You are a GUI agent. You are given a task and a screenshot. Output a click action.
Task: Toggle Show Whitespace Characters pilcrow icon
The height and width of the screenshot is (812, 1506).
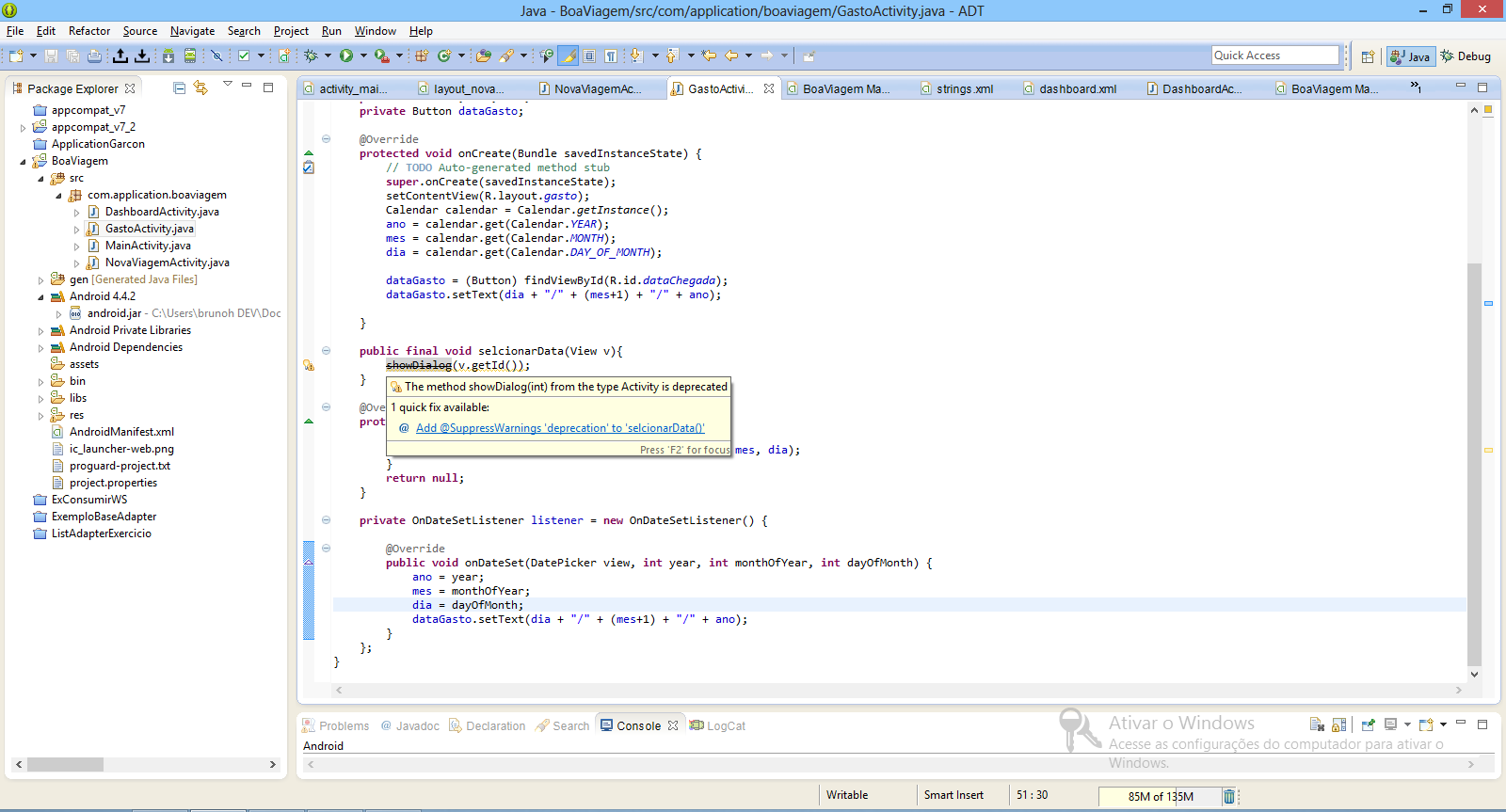pos(611,56)
